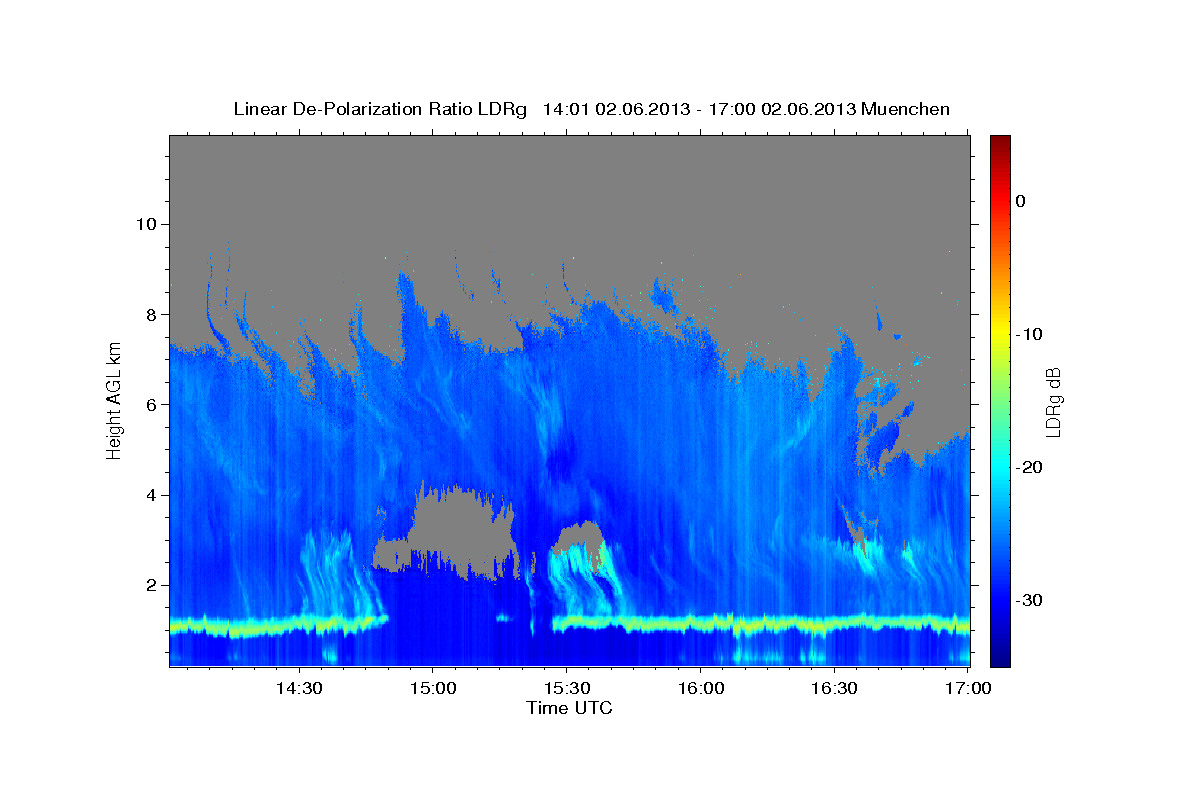
Task: Click the colorbar value -20
Action: [1030, 467]
